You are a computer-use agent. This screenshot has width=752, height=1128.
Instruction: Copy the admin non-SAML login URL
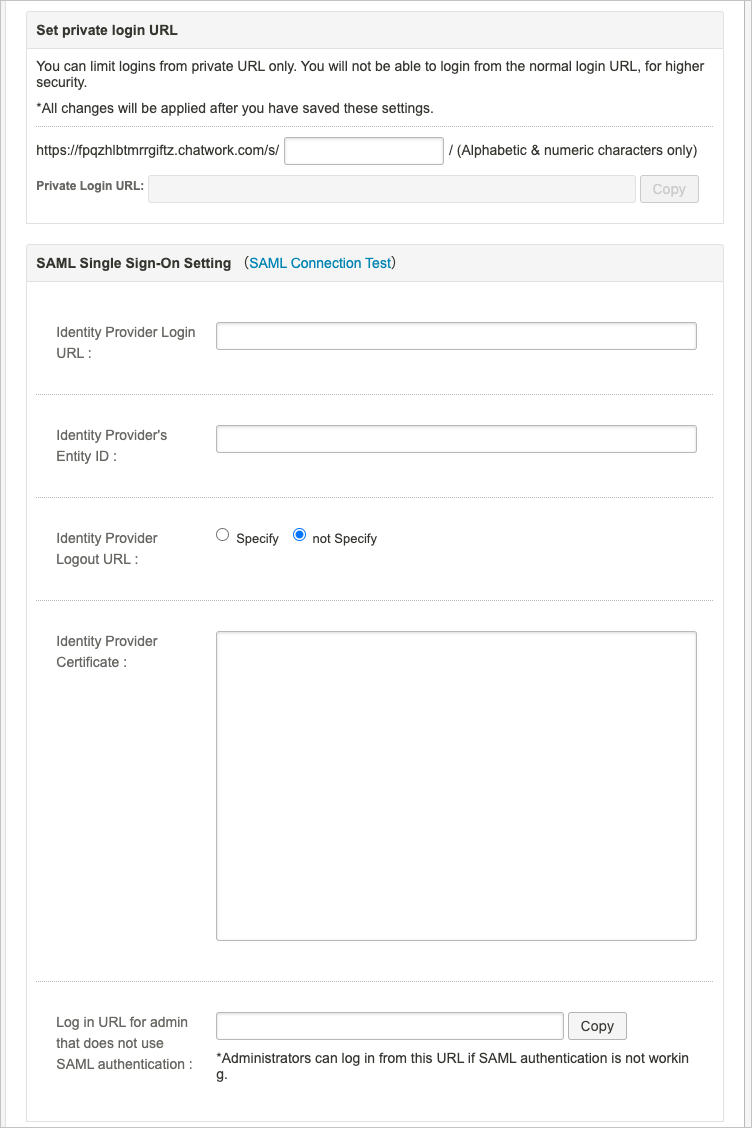pos(597,1025)
